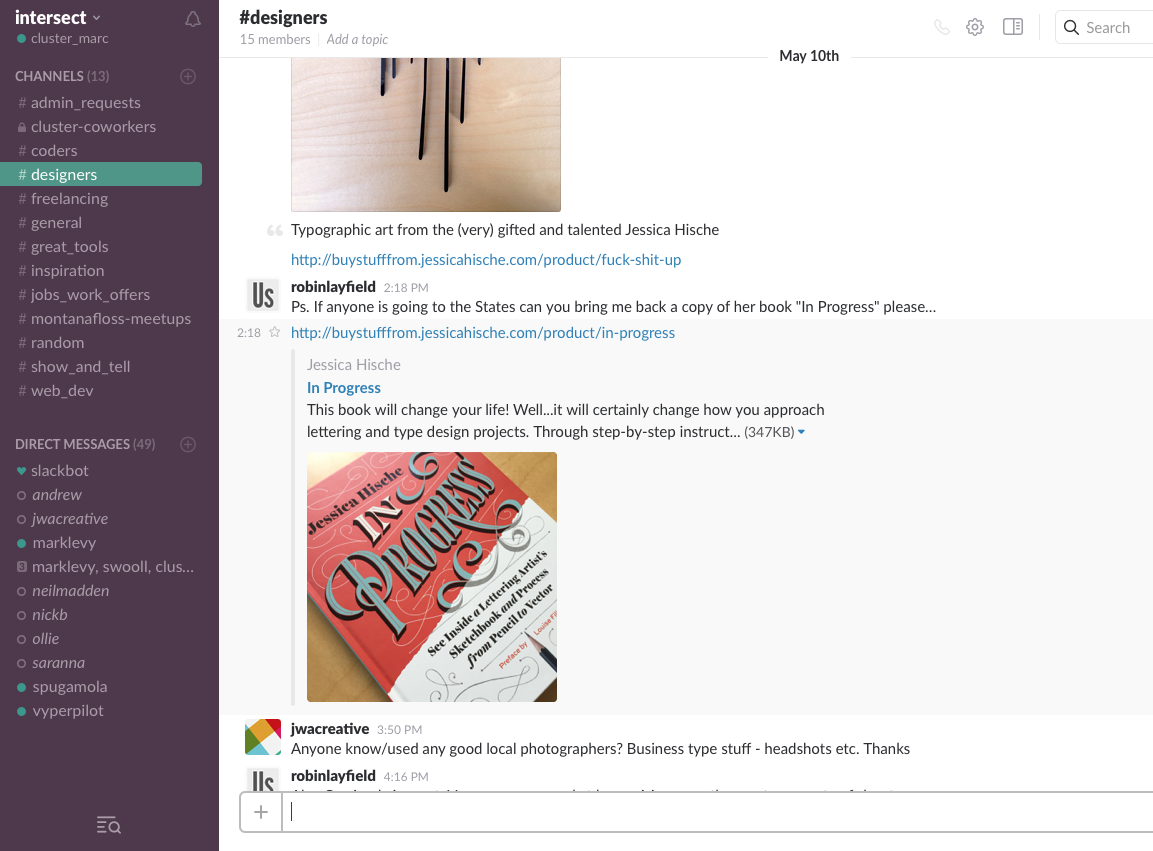1153x851 pixels.
Task: Open the in-progress product link
Action: 483,332
